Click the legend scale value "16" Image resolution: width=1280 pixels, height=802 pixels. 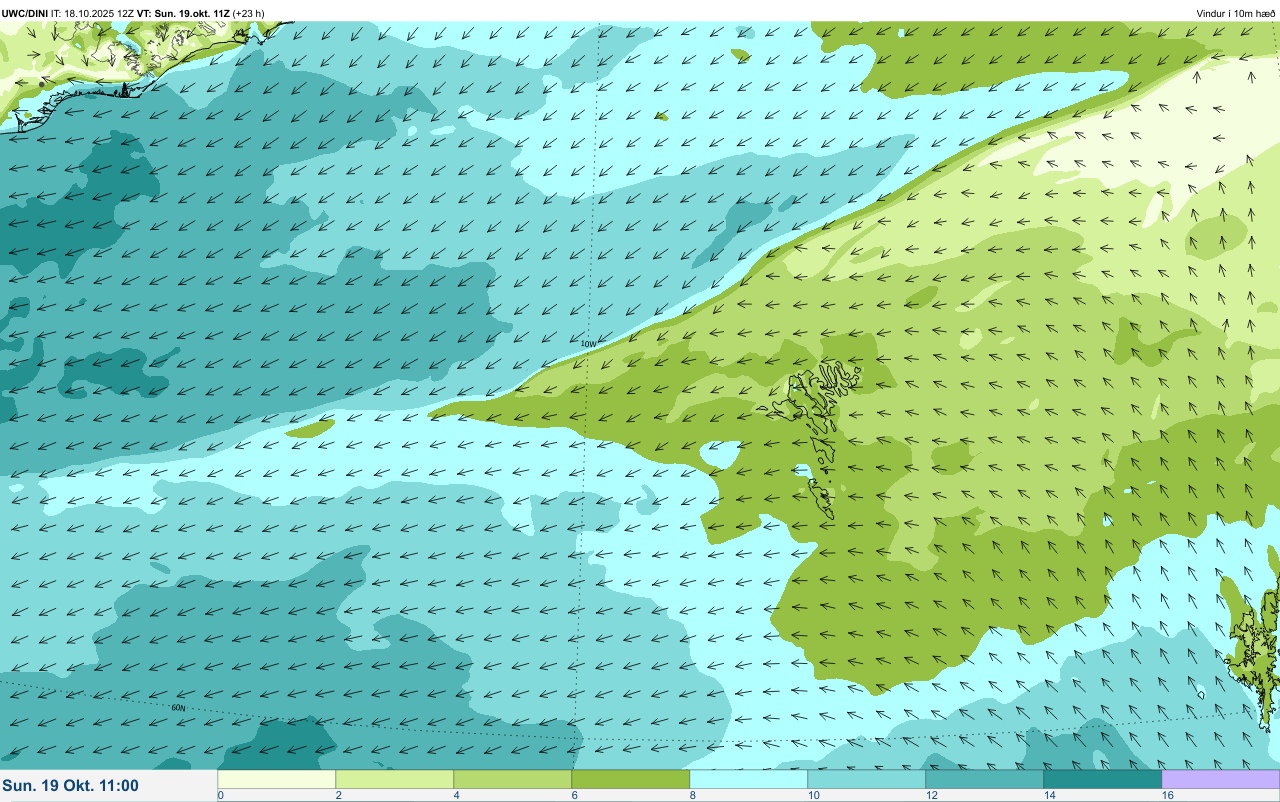[x=1168, y=795]
